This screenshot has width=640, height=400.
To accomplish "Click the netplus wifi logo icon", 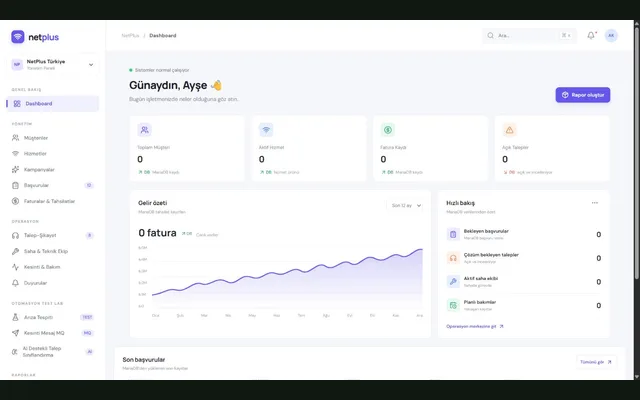I will tap(18, 37).
